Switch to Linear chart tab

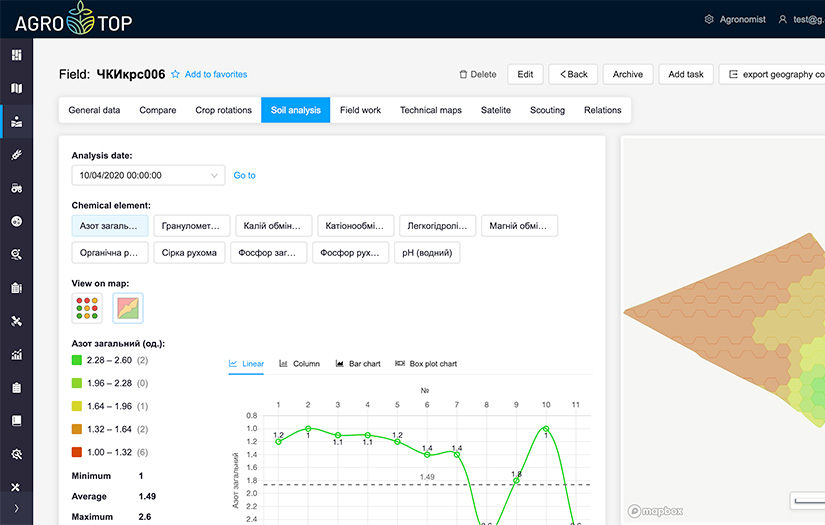coord(246,364)
